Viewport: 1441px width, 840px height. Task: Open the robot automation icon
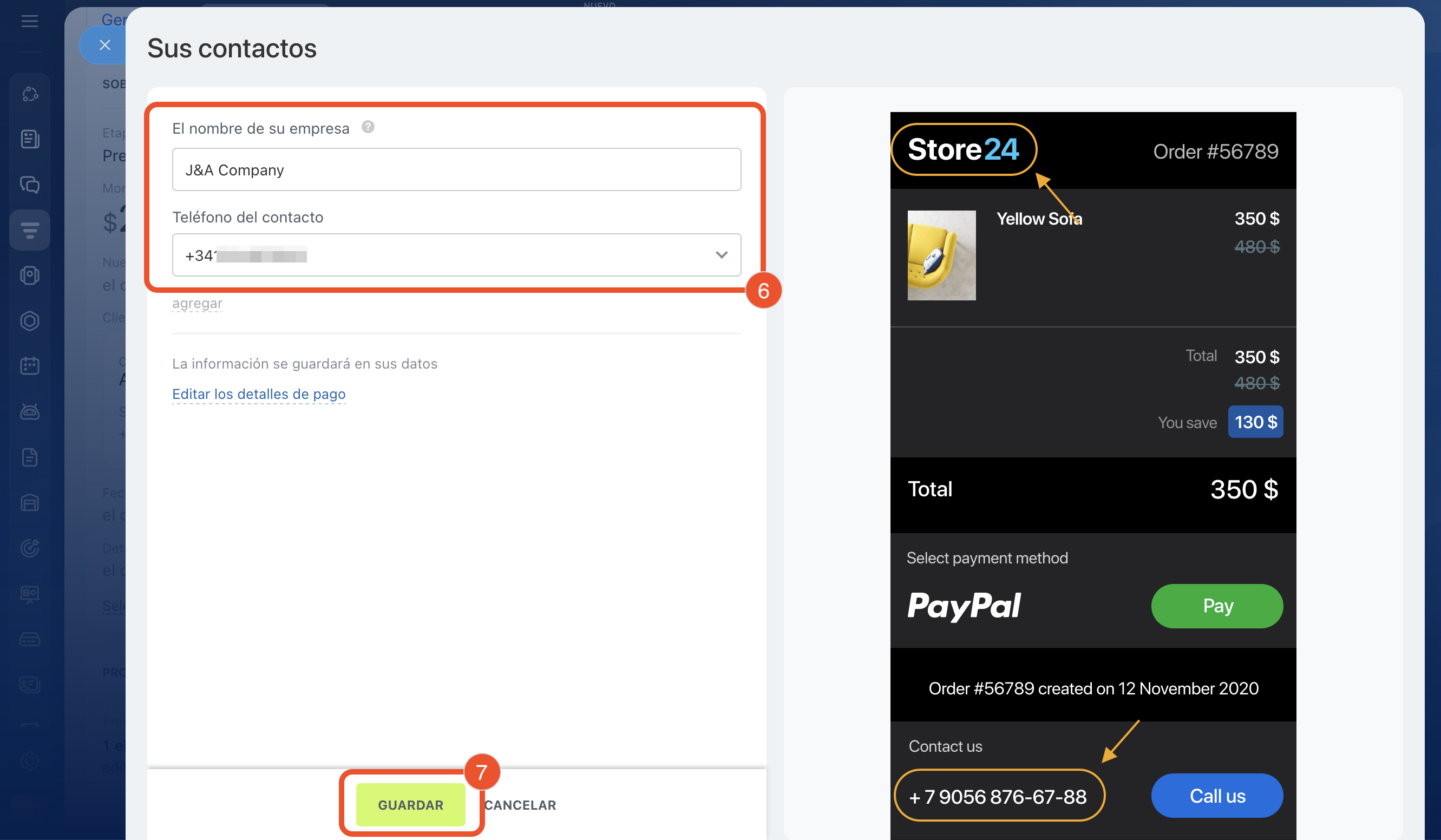[x=29, y=411]
